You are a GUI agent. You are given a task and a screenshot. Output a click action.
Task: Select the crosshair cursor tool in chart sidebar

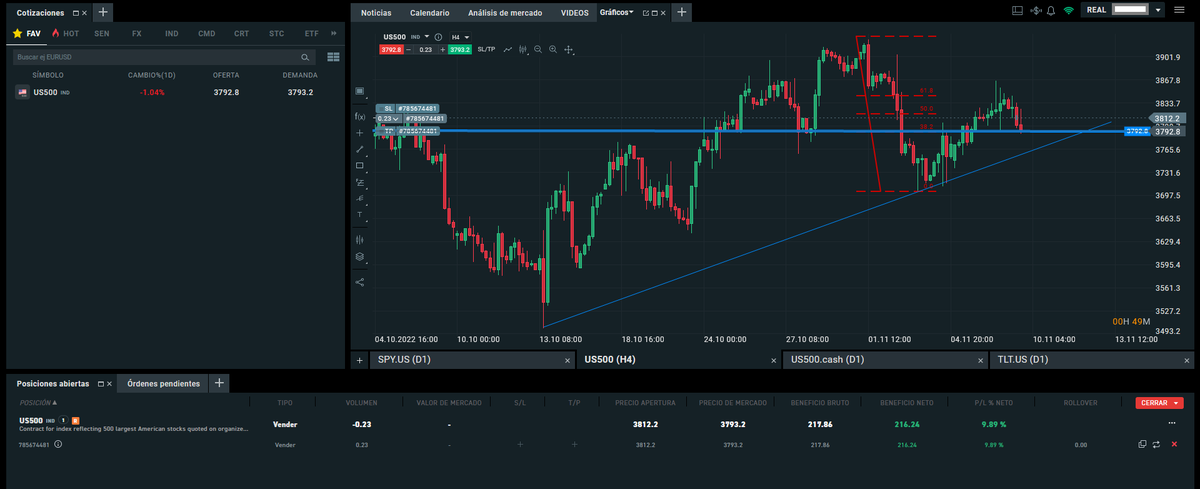point(359,132)
